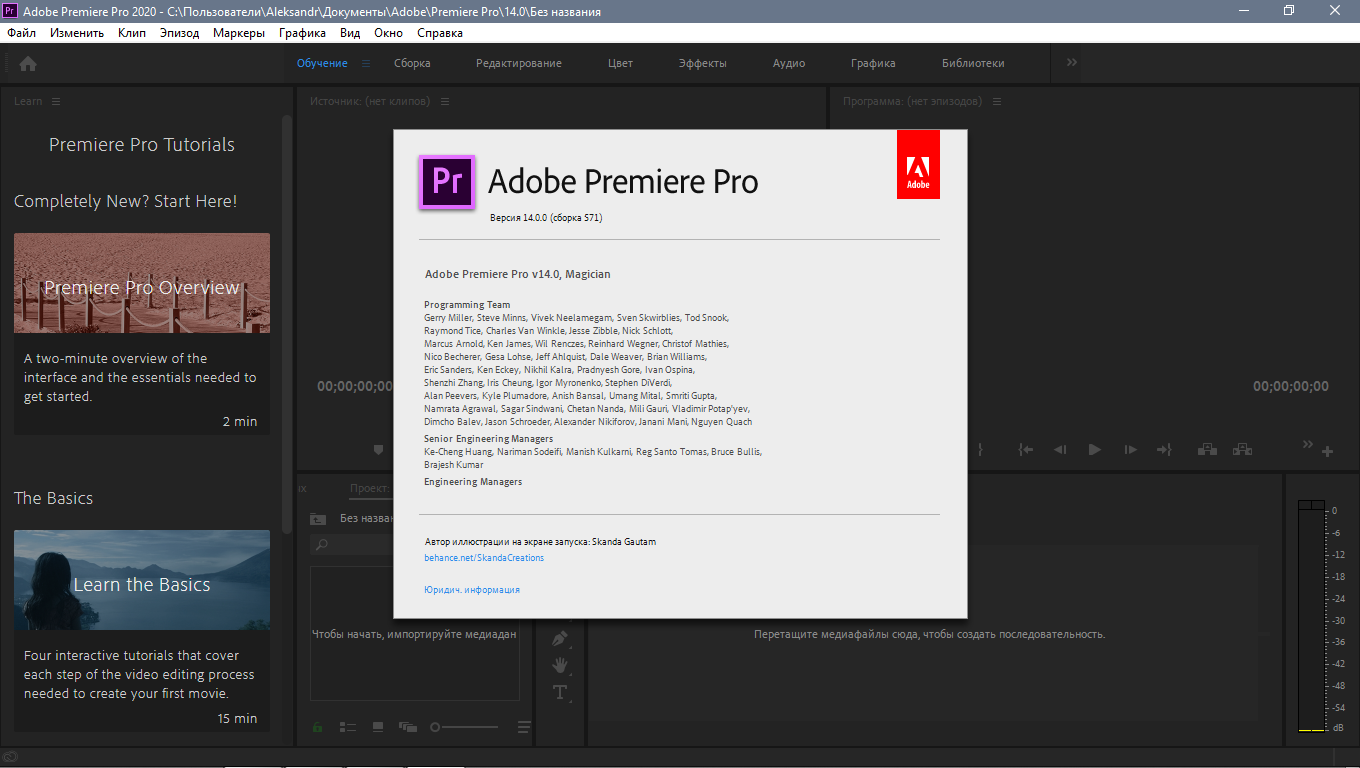Click the Play button in Program monitor

point(1094,450)
